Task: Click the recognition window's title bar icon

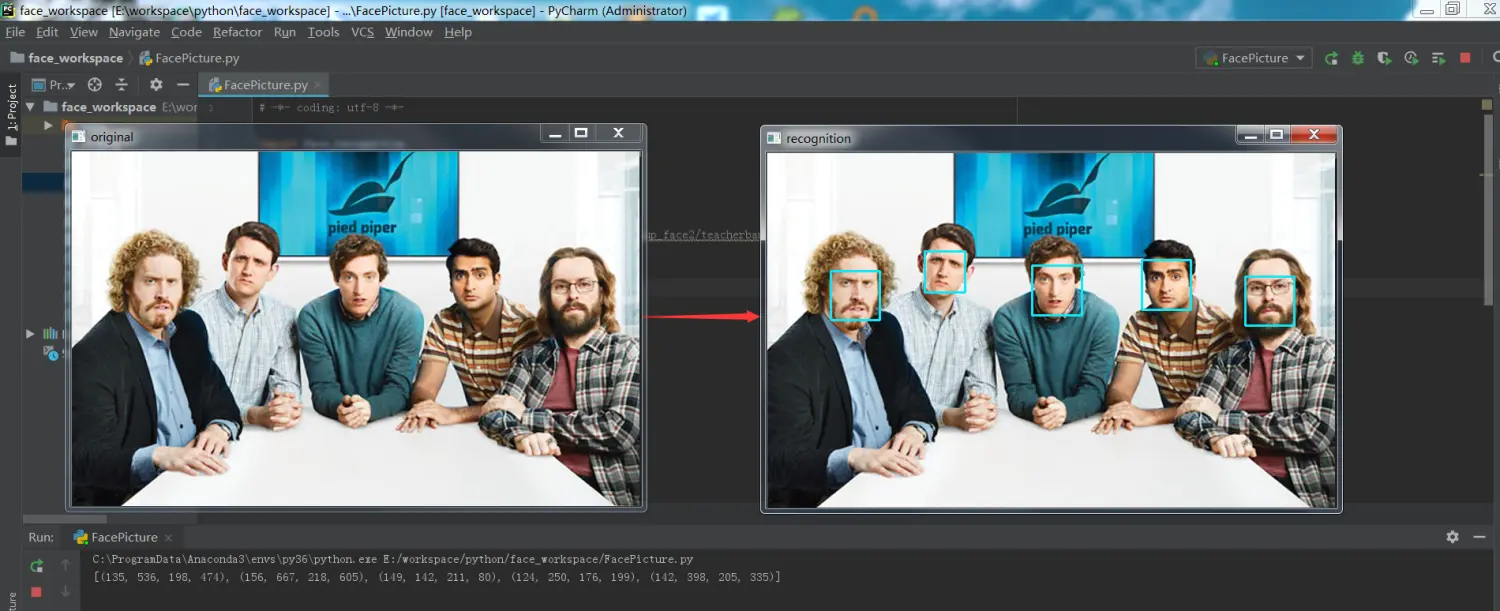Action: pyautogui.click(x=774, y=138)
